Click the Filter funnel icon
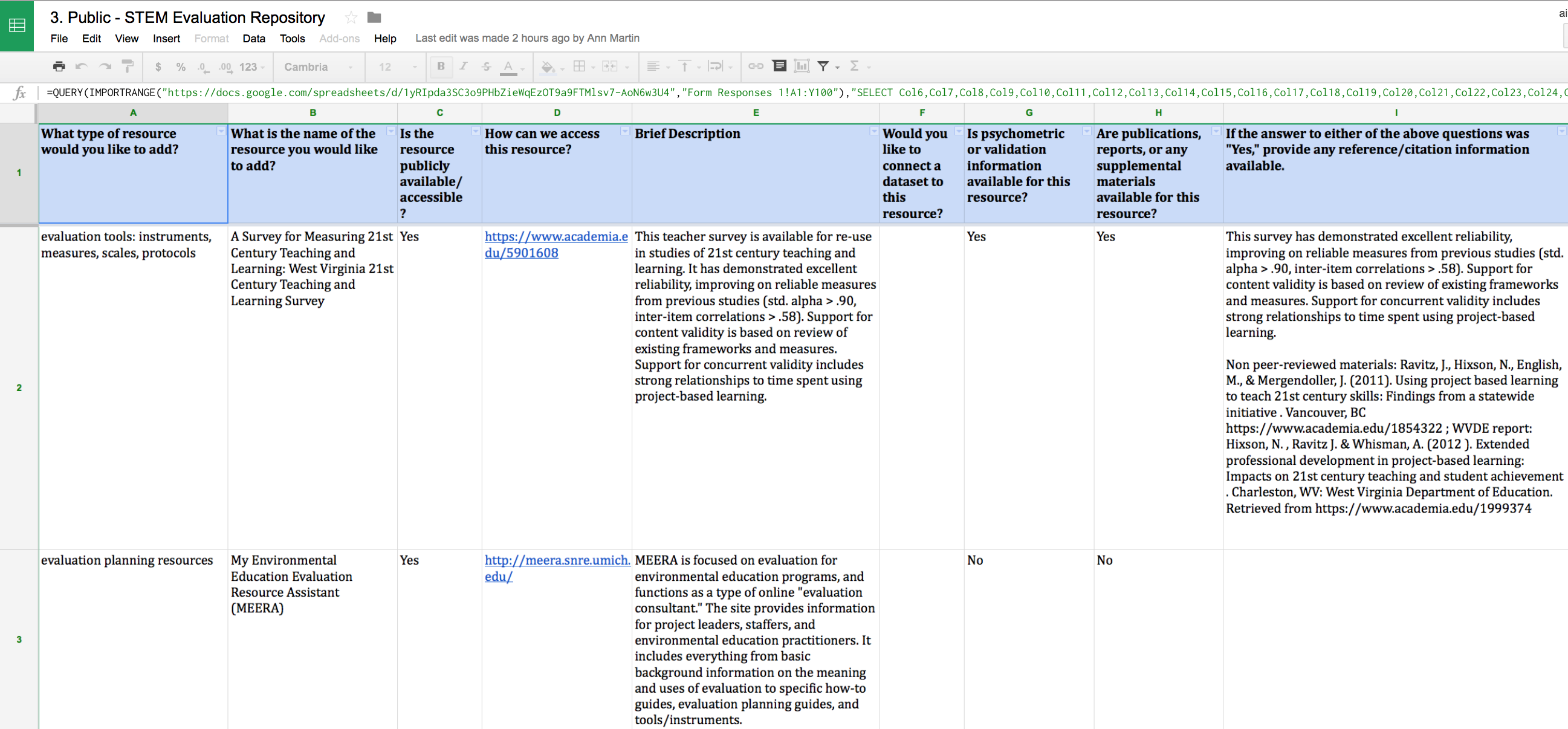The height and width of the screenshot is (729, 1568). coord(823,66)
